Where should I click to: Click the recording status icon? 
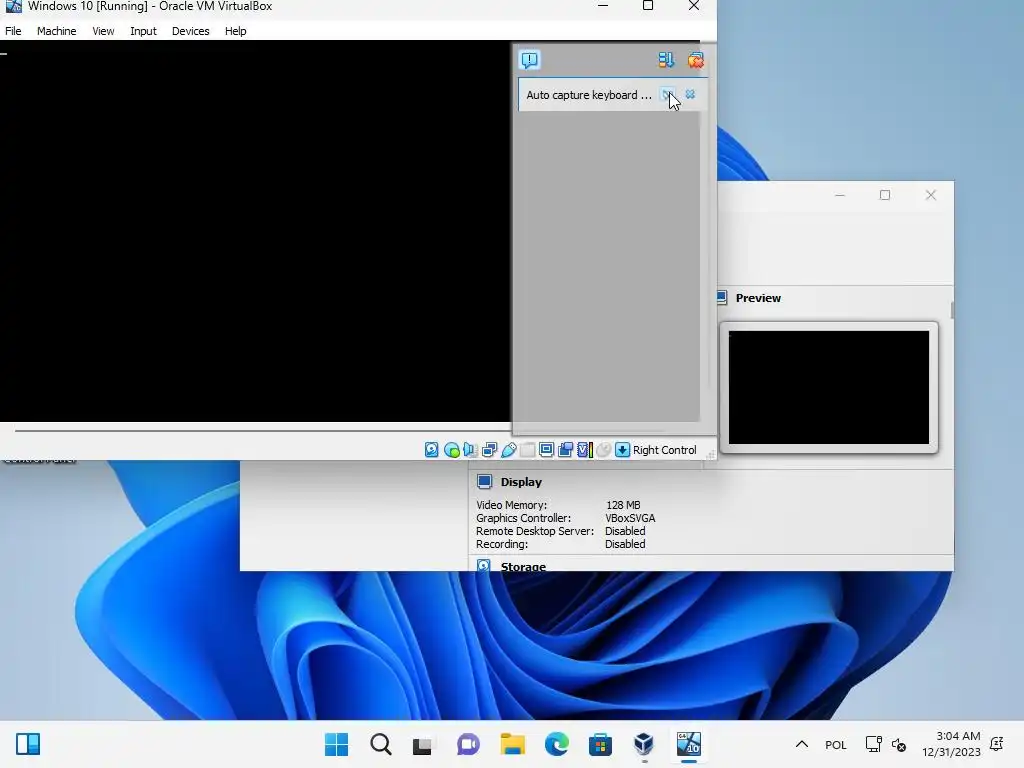pos(566,450)
